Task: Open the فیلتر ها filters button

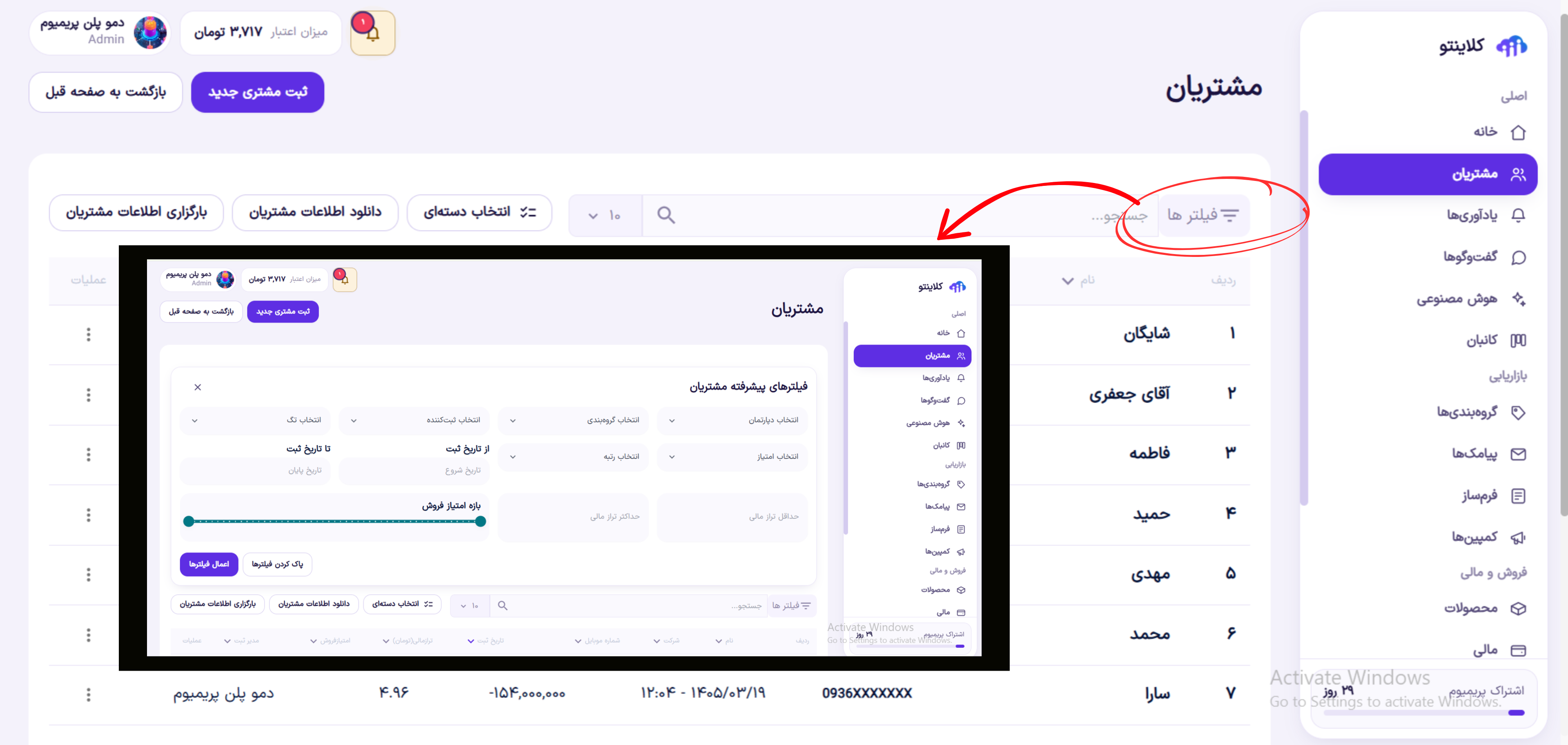Action: tap(1203, 215)
